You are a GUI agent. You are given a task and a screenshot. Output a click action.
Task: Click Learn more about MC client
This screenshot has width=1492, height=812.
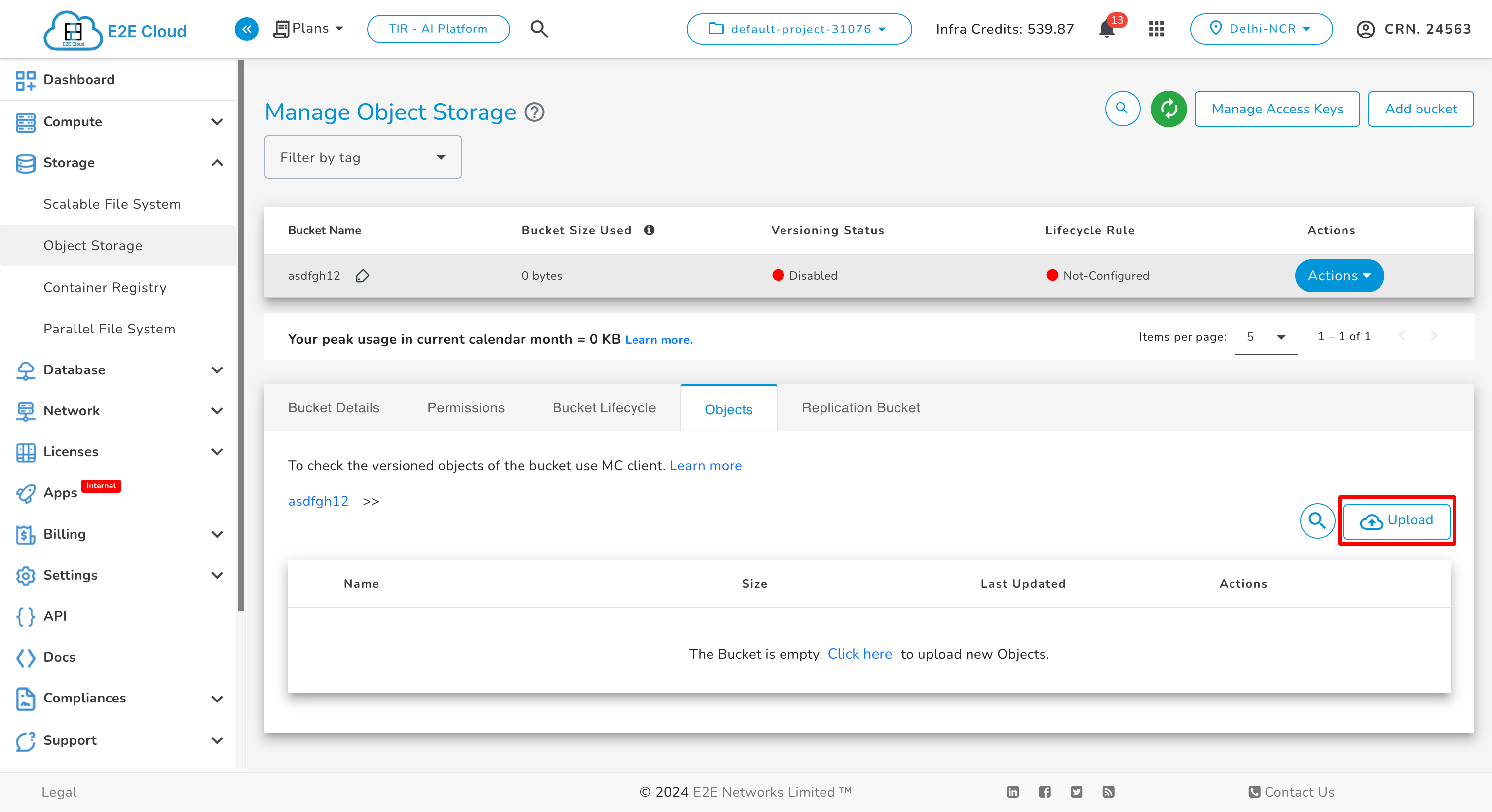(706, 466)
